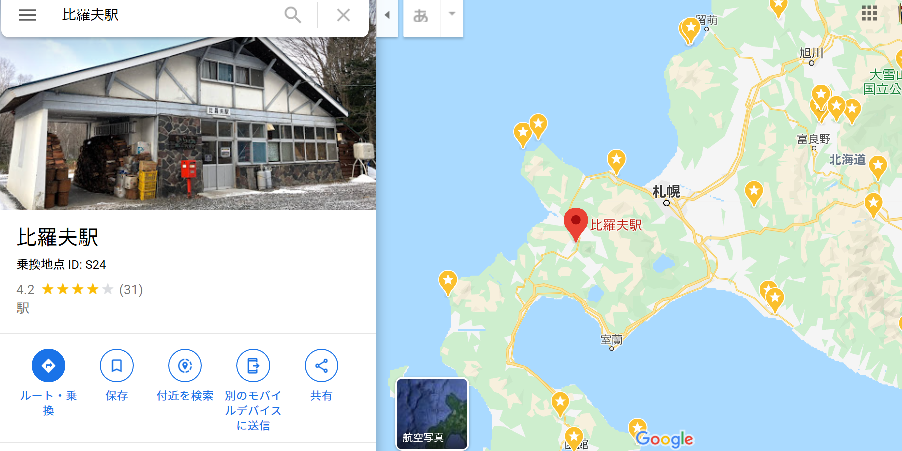The image size is (902, 451).
Task: Open the (31) reviews link
Action: (x=131, y=289)
